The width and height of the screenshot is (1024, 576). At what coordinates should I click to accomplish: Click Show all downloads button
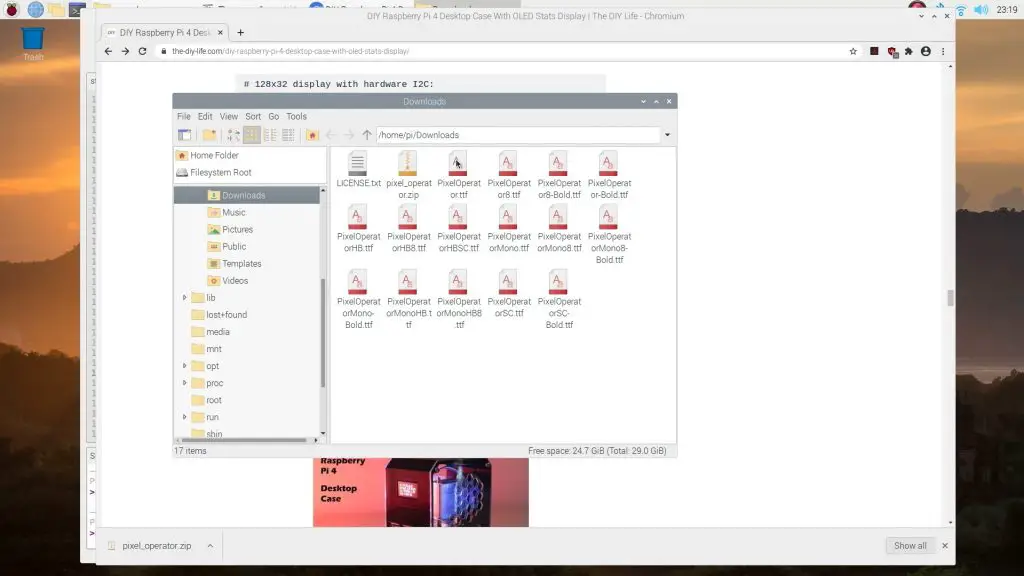[x=910, y=546]
